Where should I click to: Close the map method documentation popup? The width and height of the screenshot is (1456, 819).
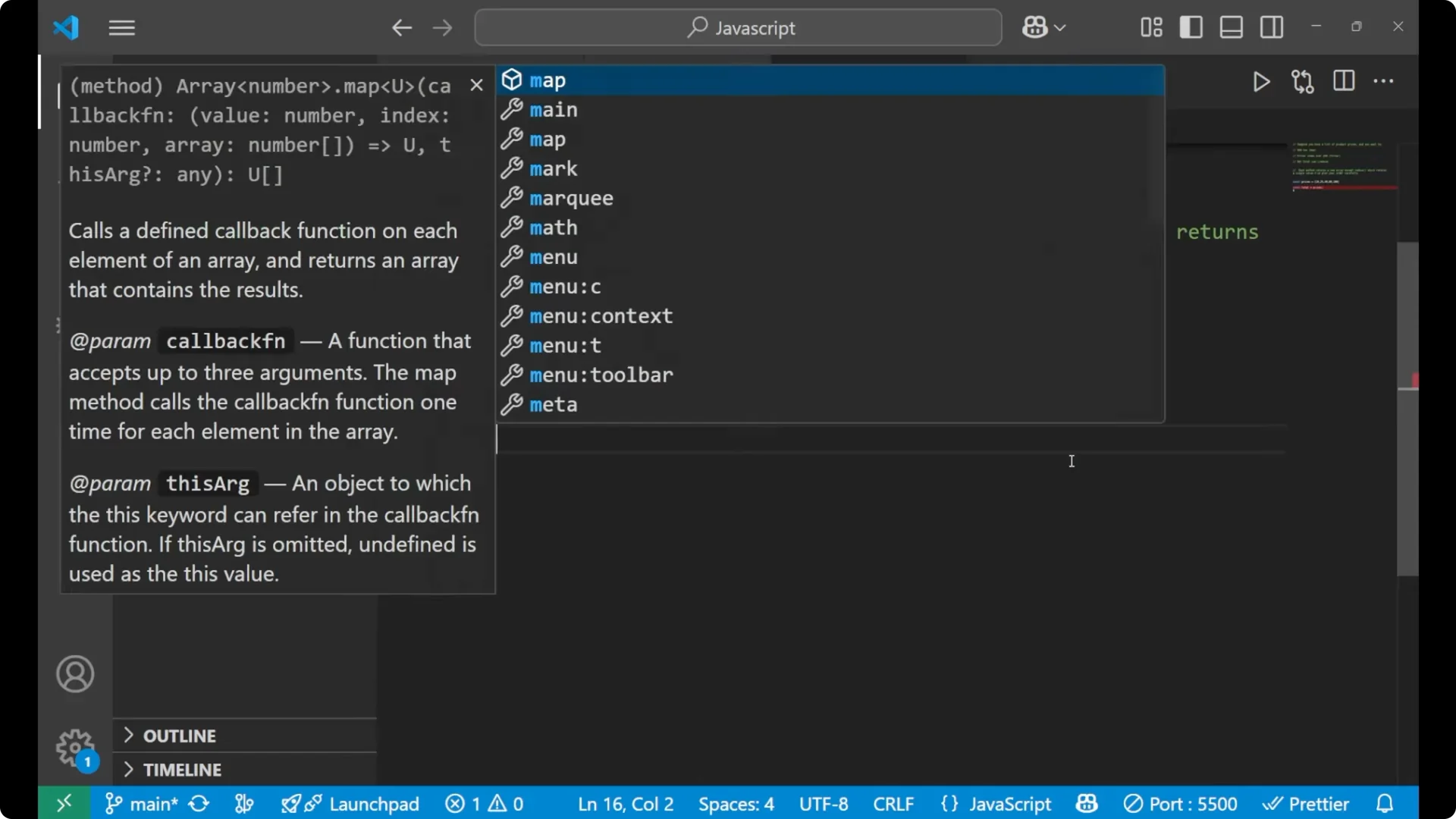(x=476, y=85)
